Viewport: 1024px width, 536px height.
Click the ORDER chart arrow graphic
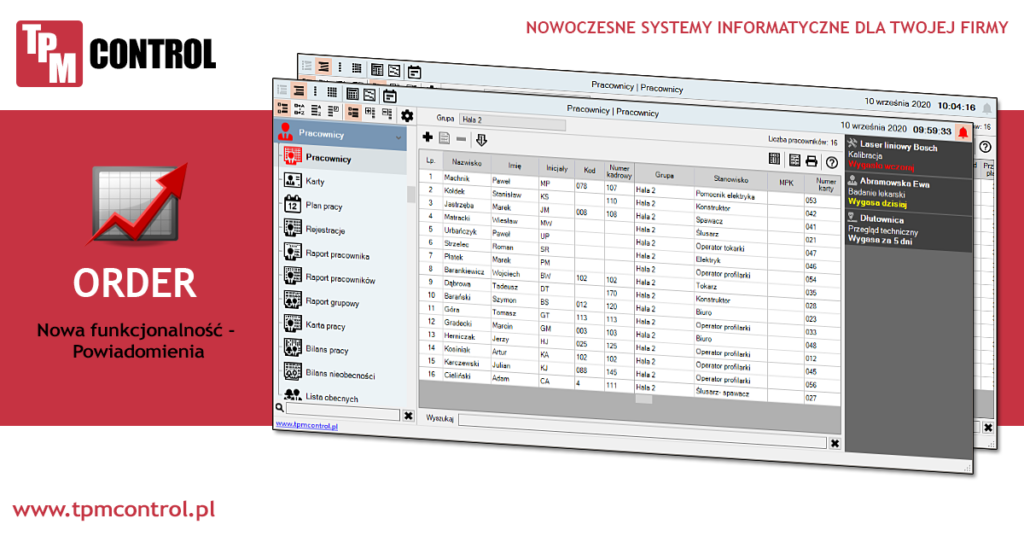tap(136, 204)
